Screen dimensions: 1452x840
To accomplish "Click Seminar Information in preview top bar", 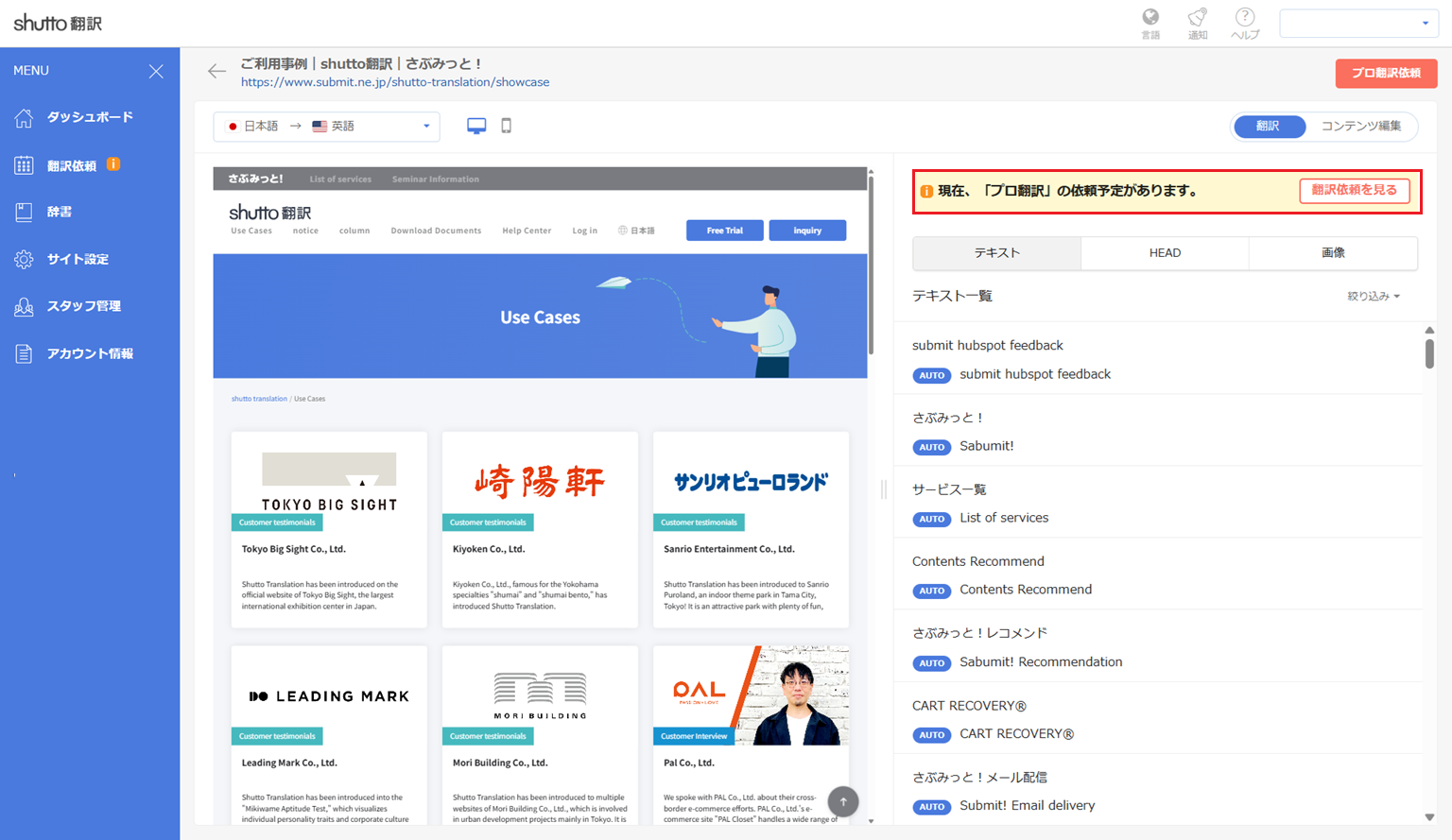I will click(436, 179).
